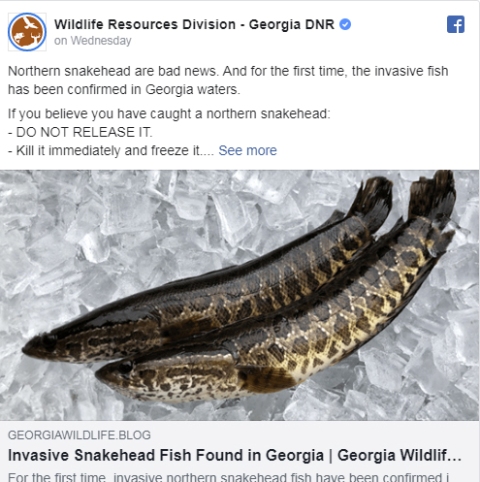
Task: Open Wildlife Resources Division - Georgia DNR page
Action: pyautogui.click(x=194, y=24)
